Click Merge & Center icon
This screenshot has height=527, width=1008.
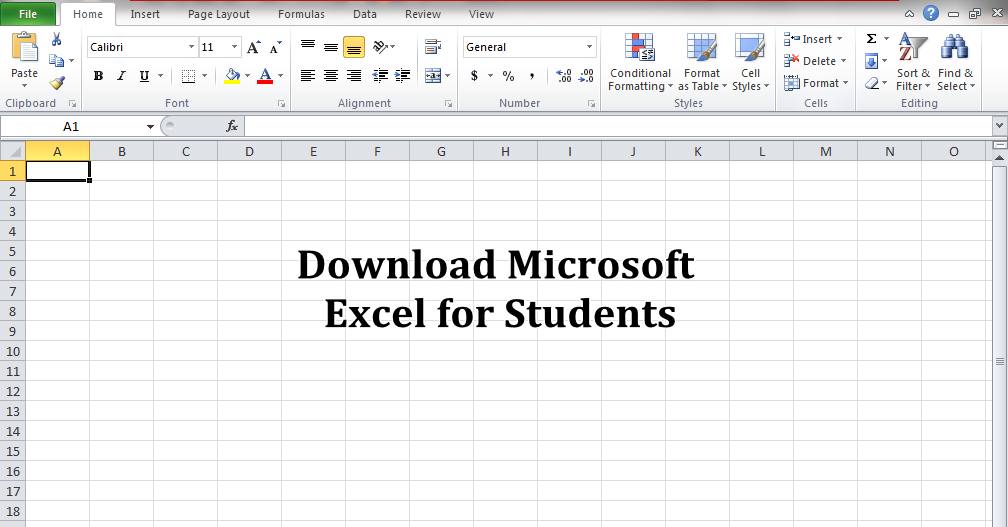(433, 76)
